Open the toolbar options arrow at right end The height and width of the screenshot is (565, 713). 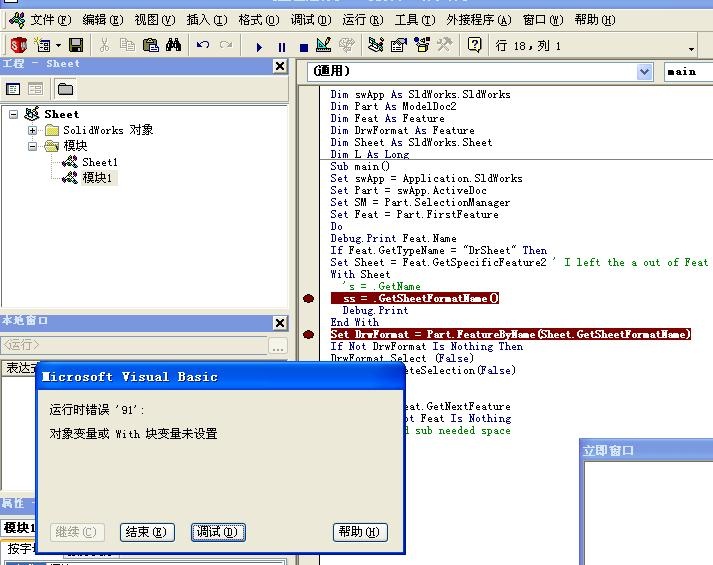pyautogui.click(x=691, y=49)
